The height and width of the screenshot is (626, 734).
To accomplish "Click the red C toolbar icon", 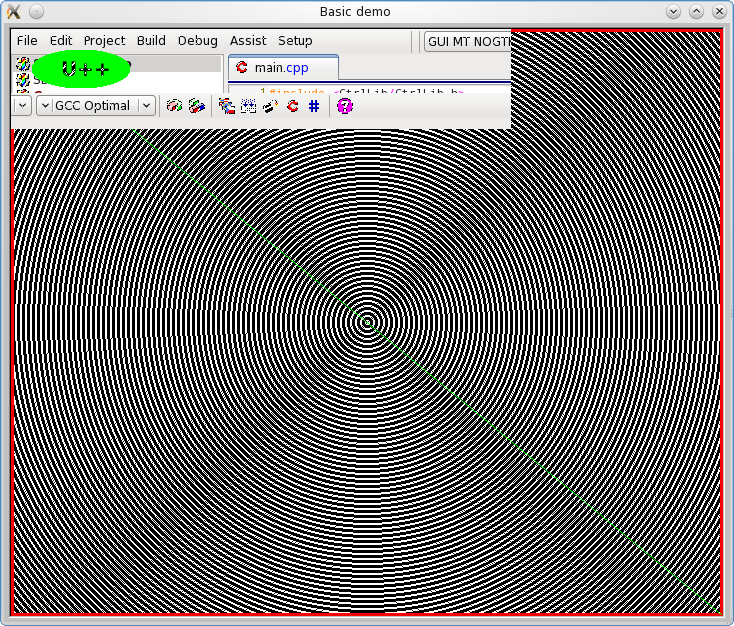I will coord(293,105).
